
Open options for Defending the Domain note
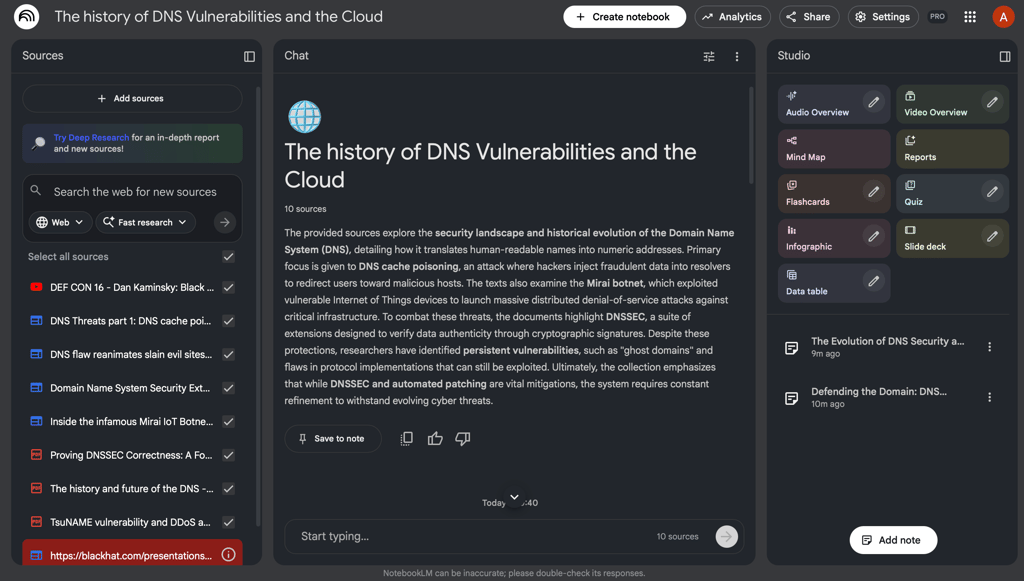[x=989, y=397]
